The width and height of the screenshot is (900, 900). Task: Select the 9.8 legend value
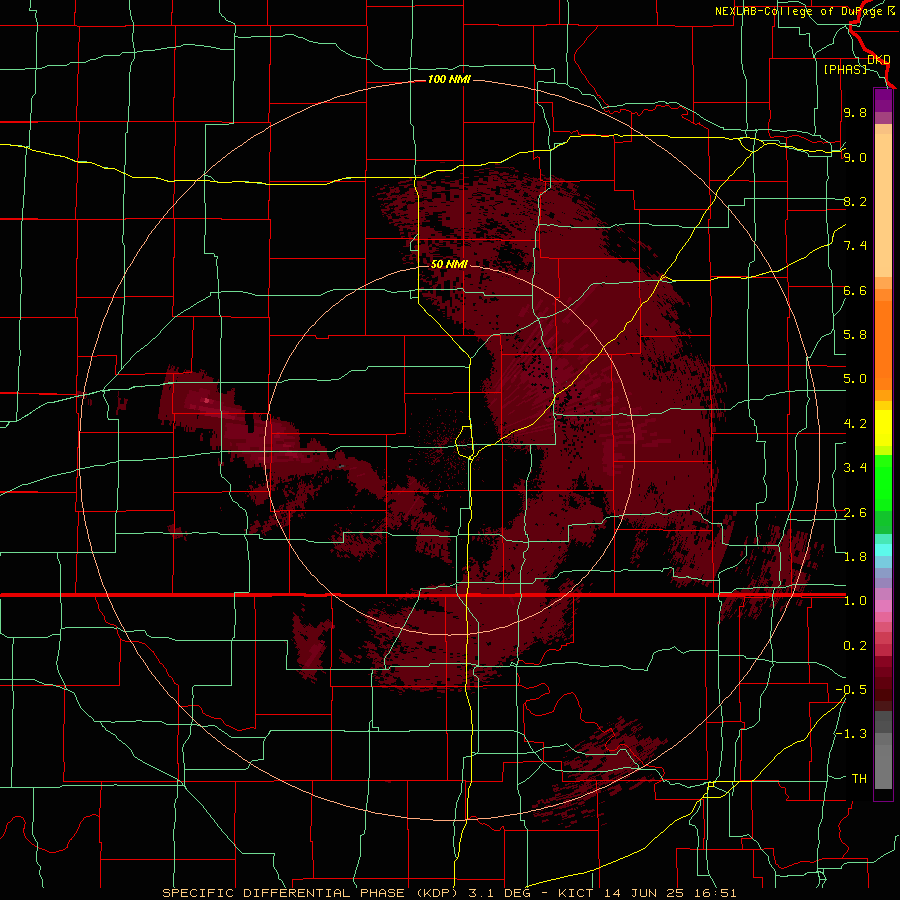[x=855, y=112]
